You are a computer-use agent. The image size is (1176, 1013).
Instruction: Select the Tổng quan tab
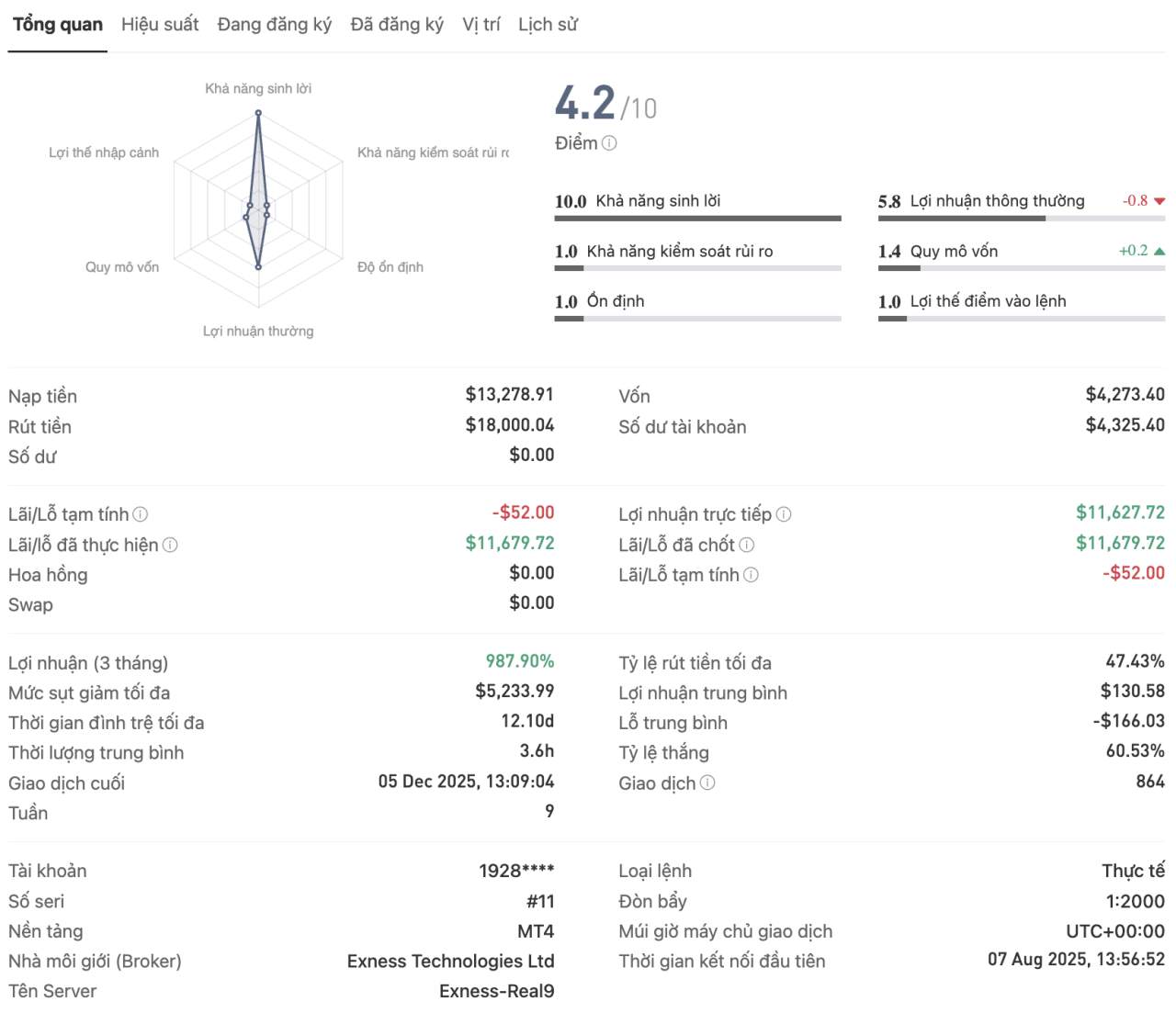(x=58, y=25)
